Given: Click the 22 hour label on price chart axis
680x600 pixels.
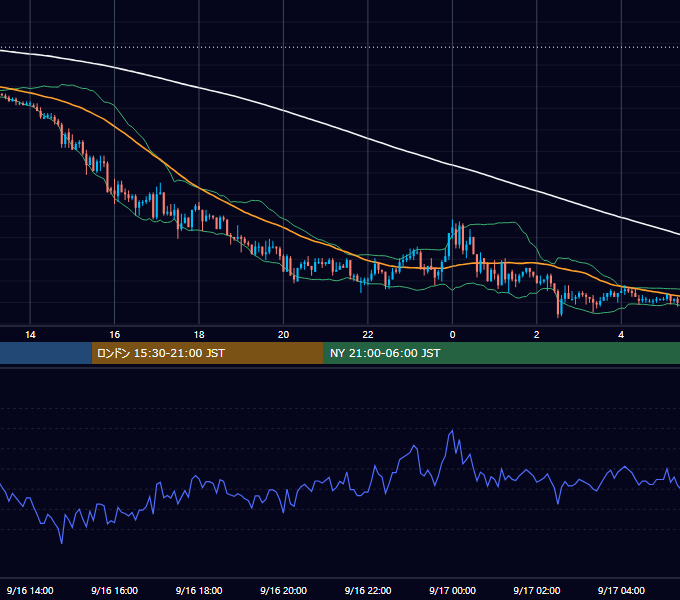Looking at the screenshot, I should coord(368,335).
